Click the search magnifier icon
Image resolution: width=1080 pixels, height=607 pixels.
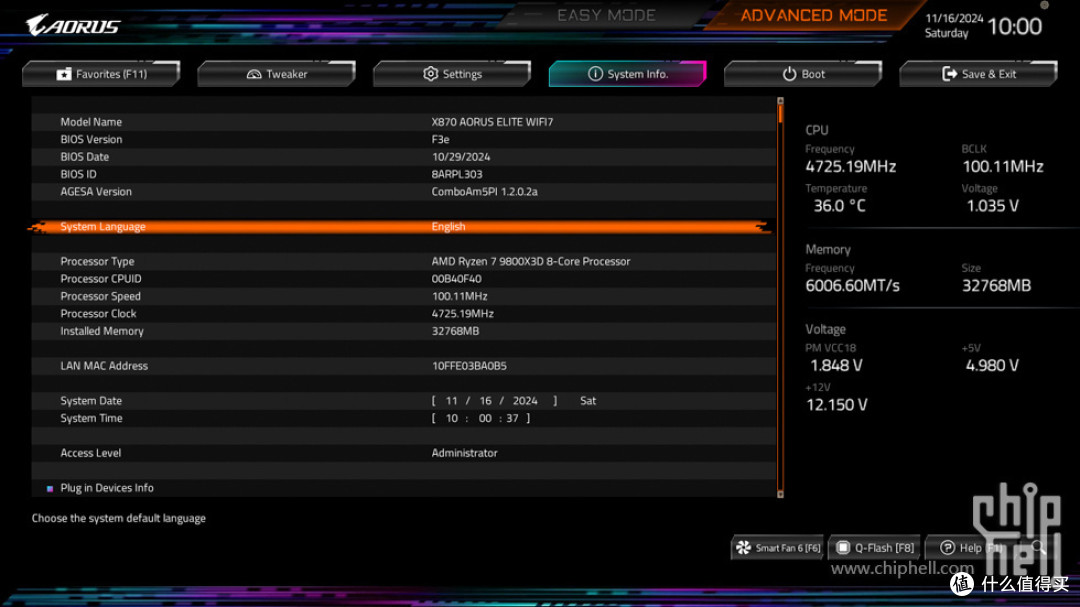[x=1038, y=548]
